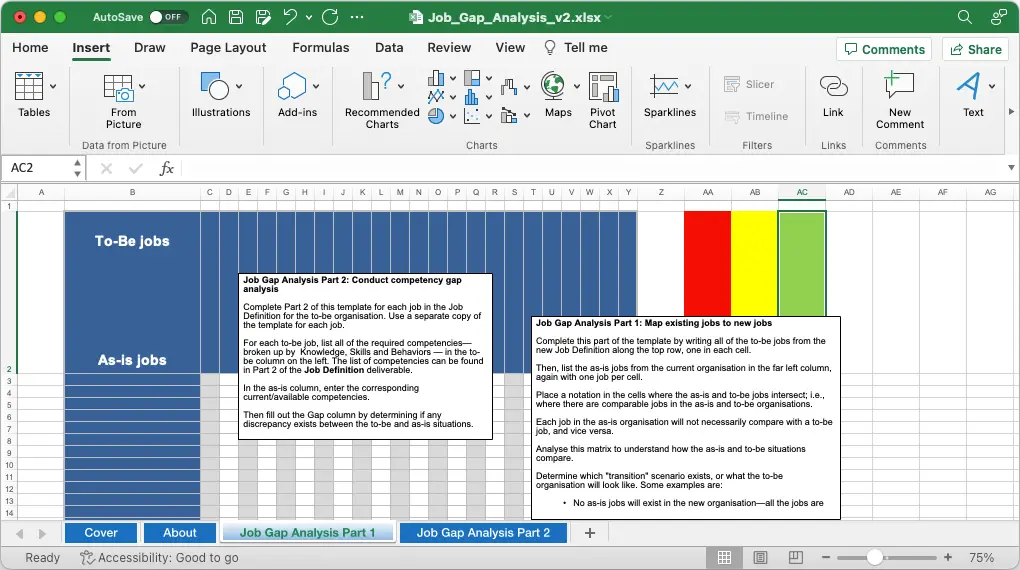Insert a scatter or bubble chart
Screen dimensions: 1020x570
click(472, 116)
